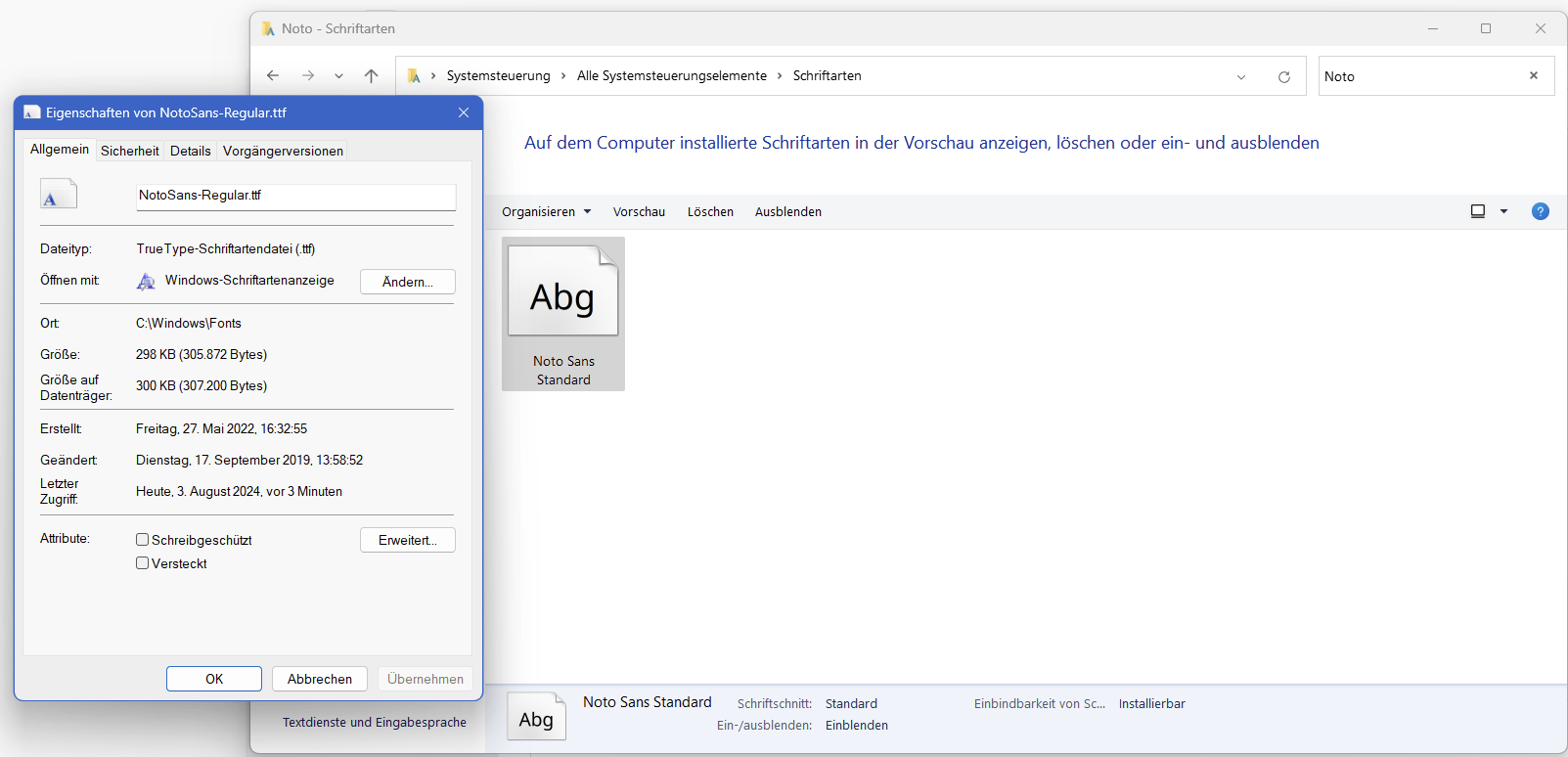Click the back navigation arrow
Viewport: 1568px width, 757px height.
coord(273,76)
